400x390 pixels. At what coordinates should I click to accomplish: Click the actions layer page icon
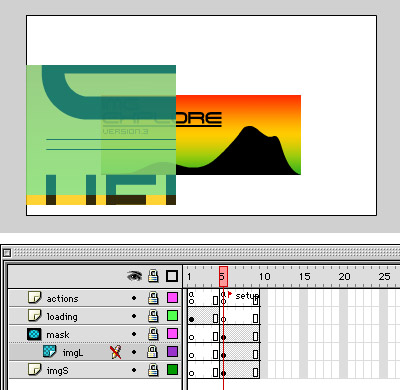(35, 297)
